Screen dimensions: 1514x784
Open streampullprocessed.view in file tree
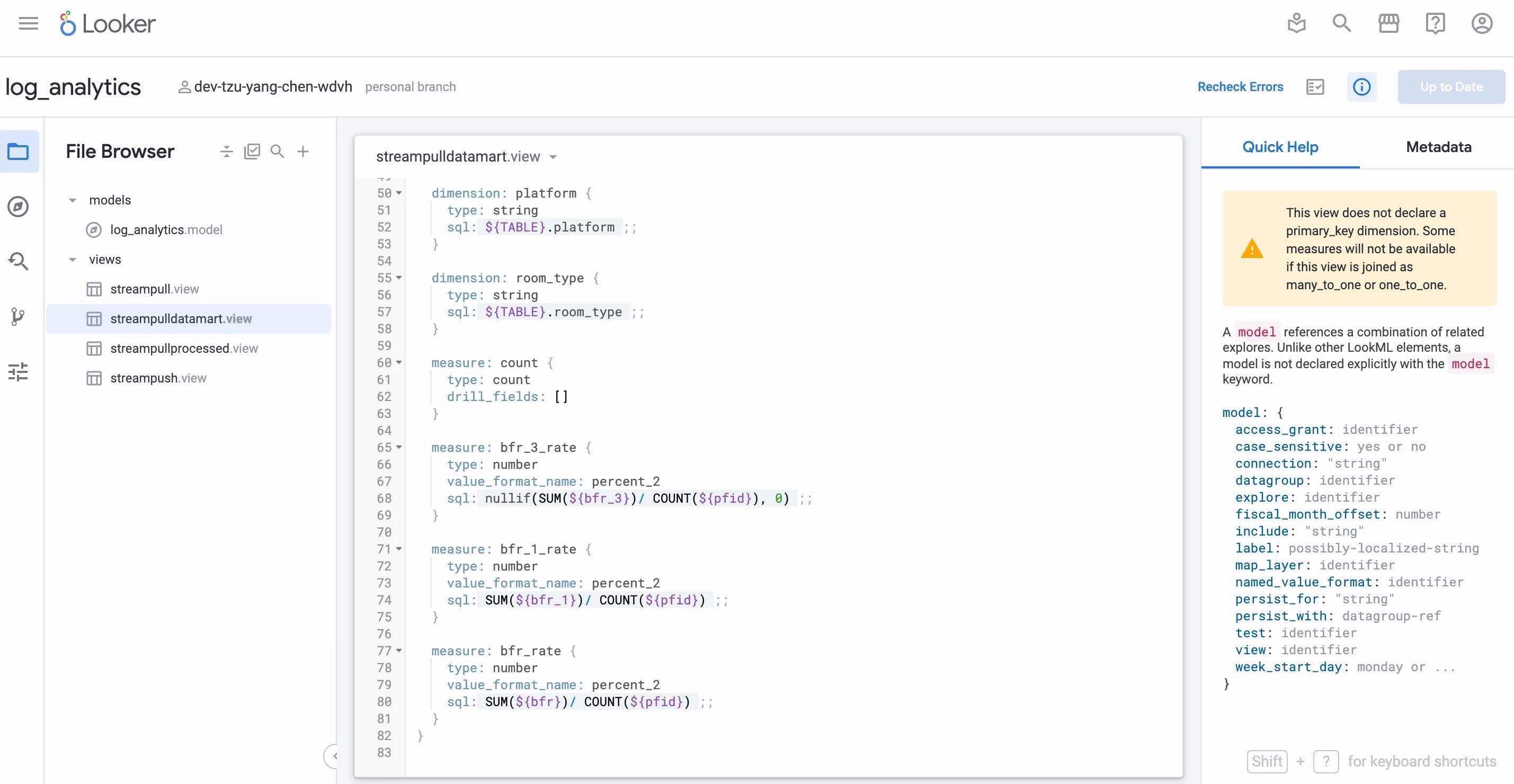pyautogui.click(x=183, y=349)
